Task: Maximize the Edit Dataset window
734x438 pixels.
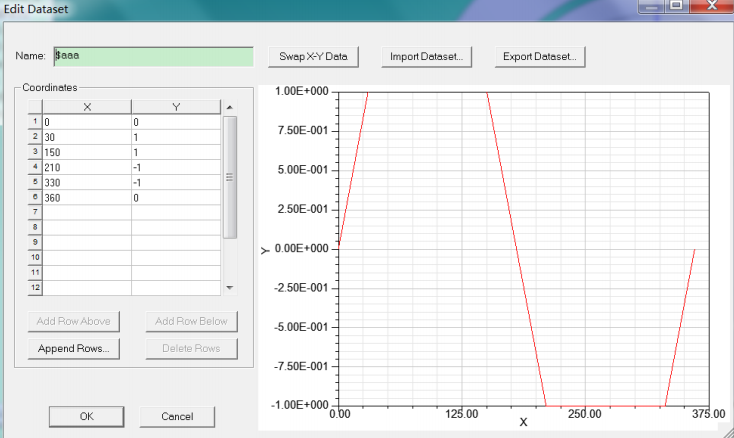Action: coord(676,6)
